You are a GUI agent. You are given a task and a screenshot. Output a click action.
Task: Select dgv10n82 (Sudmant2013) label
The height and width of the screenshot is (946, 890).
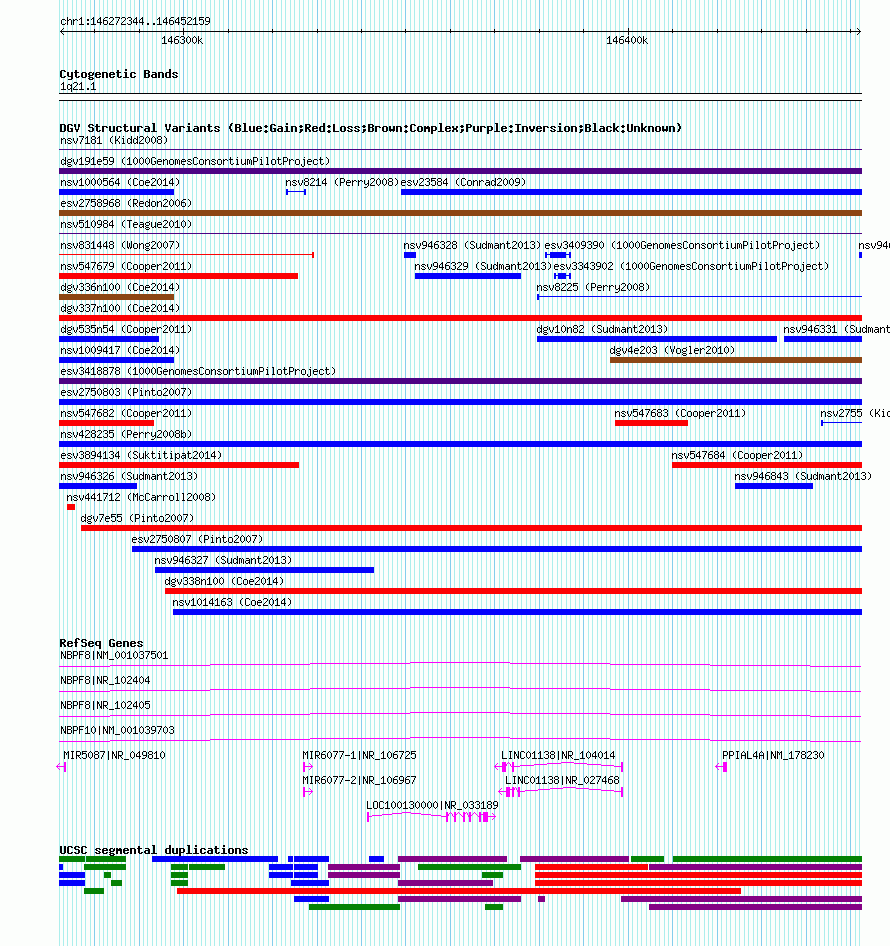(x=602, y=329)
